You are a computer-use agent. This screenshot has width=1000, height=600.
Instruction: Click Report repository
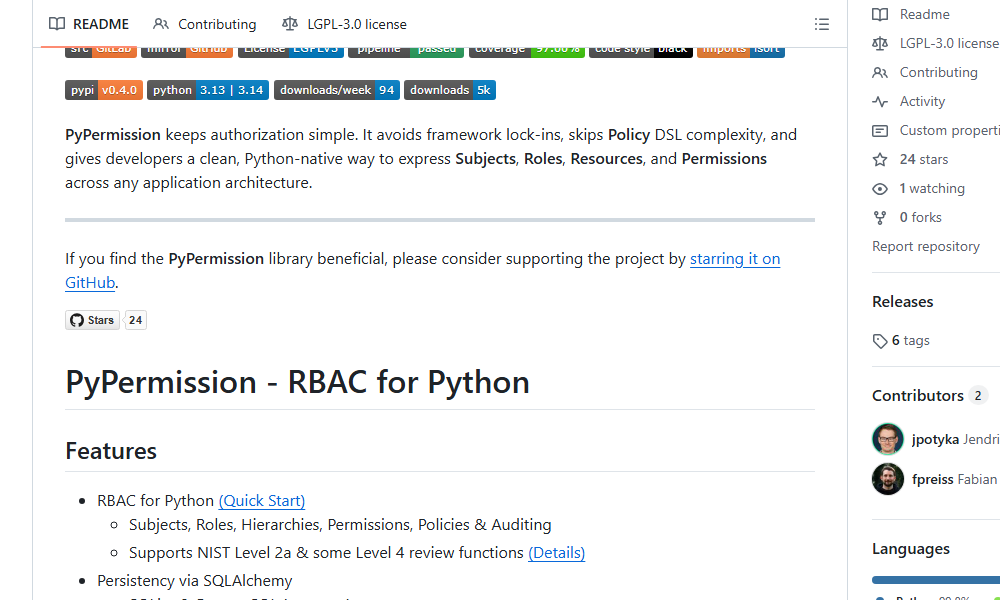pyautogui.click(x=925, y=246)
